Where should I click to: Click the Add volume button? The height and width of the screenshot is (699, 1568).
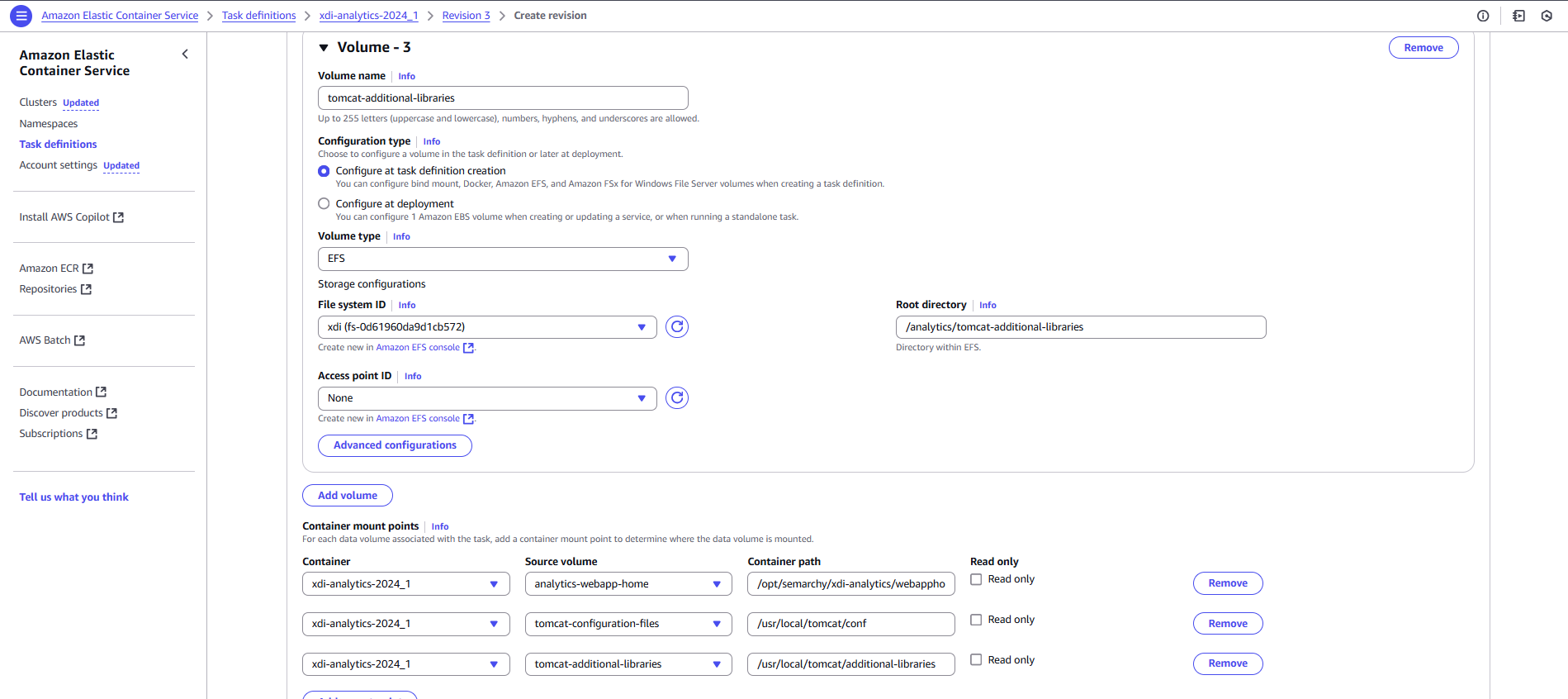click(348, 496)
